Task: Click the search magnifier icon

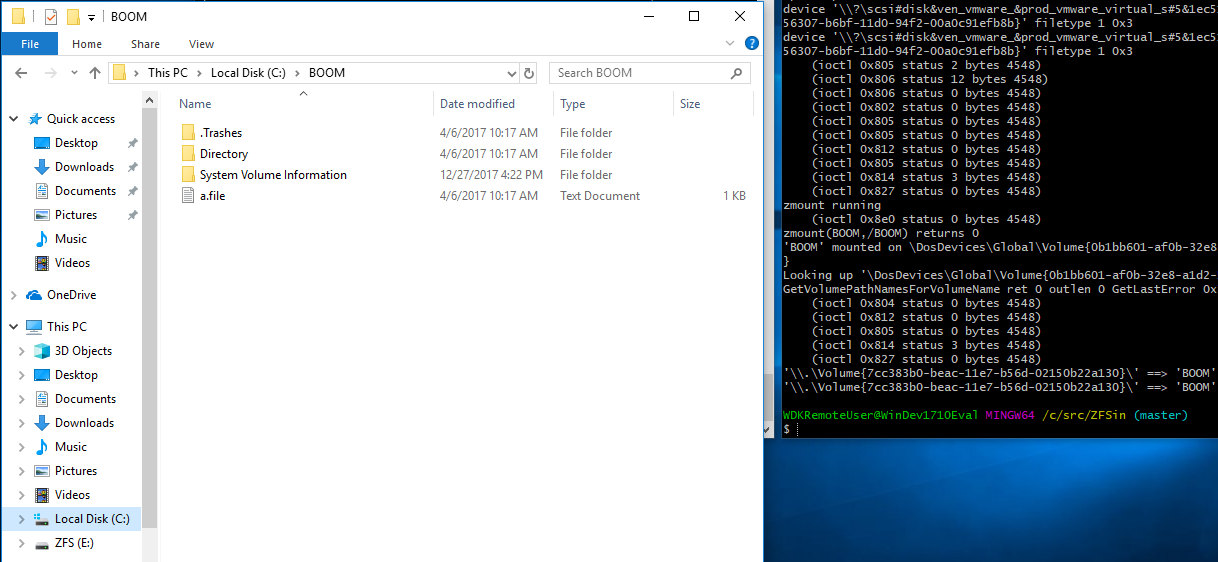Action: pyautogui.click(x=736, y=73)
